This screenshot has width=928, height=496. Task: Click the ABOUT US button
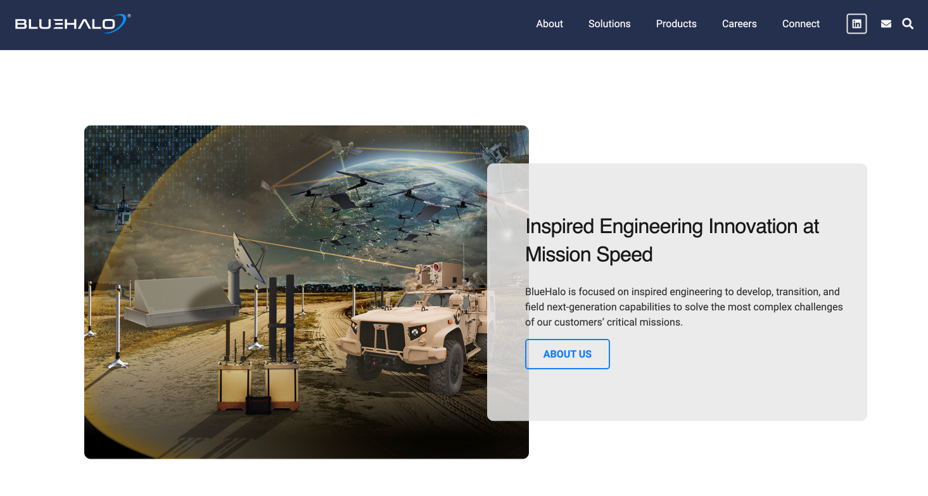(567, 354)
